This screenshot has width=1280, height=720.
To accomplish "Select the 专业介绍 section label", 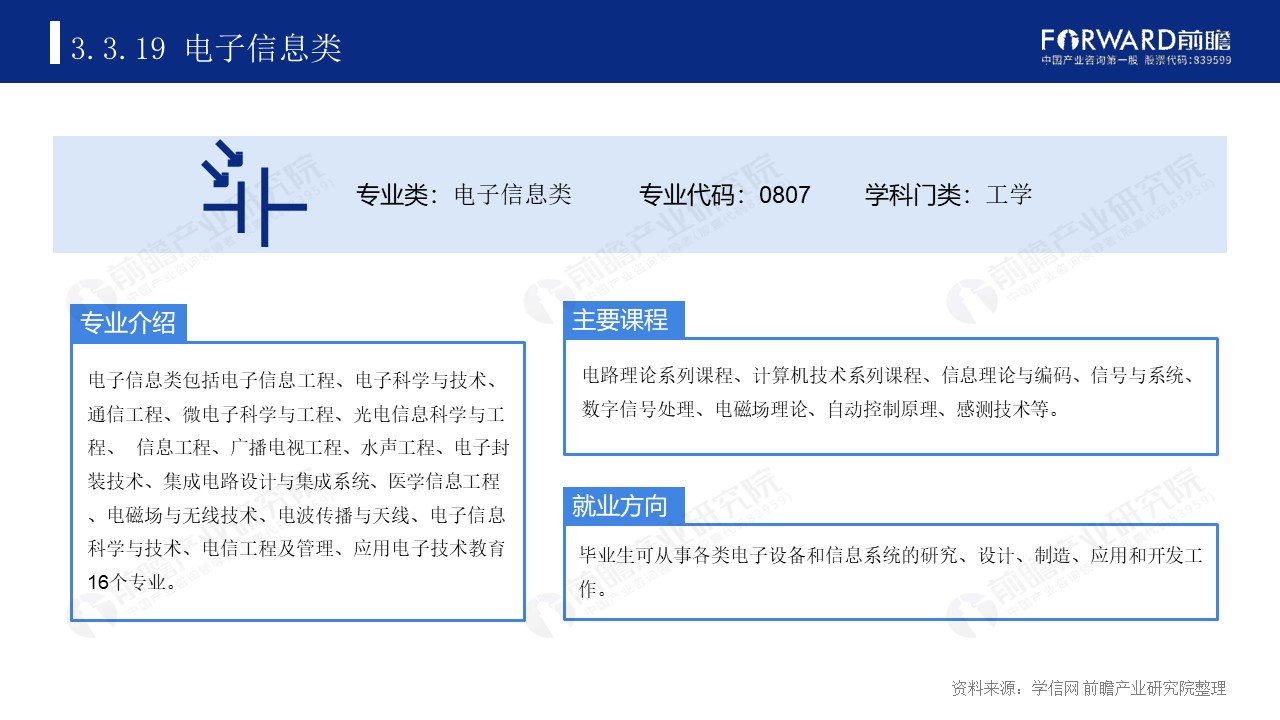I will click(128, 322).
